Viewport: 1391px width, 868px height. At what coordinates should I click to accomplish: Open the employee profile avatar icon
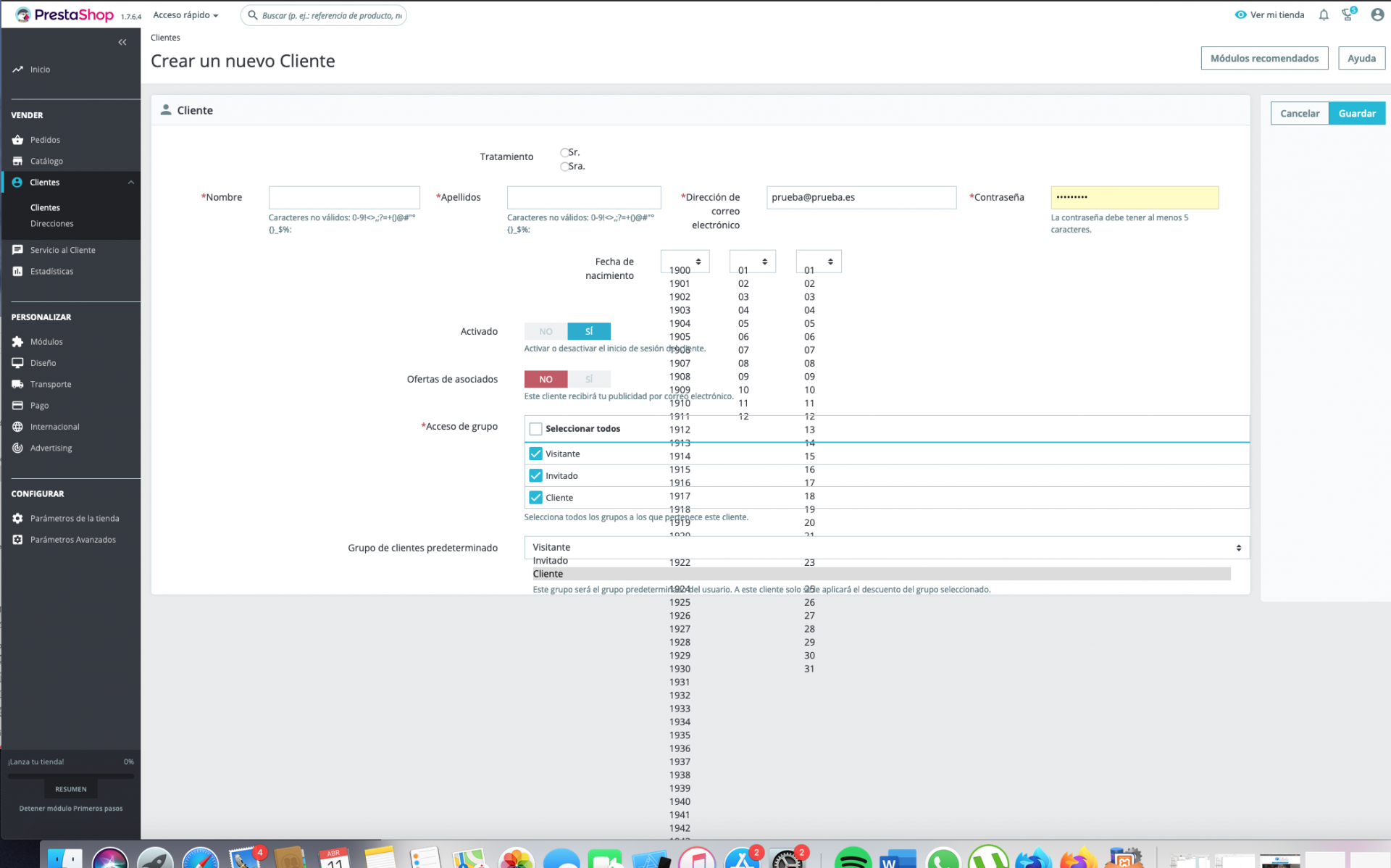[x=1377, y=15]
